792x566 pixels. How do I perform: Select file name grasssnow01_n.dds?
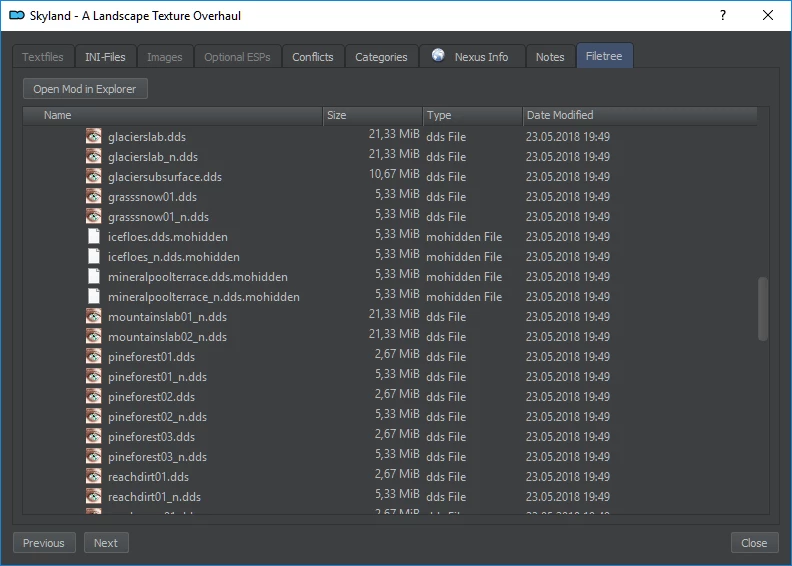[158, 217]
